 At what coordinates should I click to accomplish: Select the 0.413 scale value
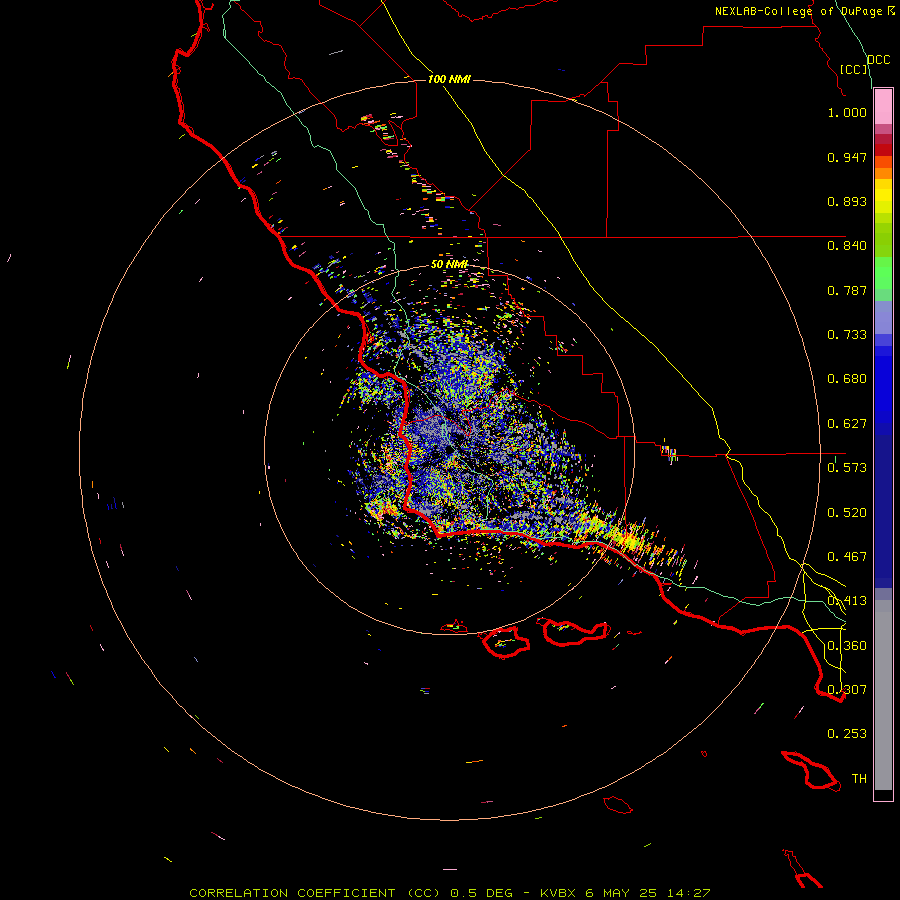pyautogui.click(x=847, y=601)
